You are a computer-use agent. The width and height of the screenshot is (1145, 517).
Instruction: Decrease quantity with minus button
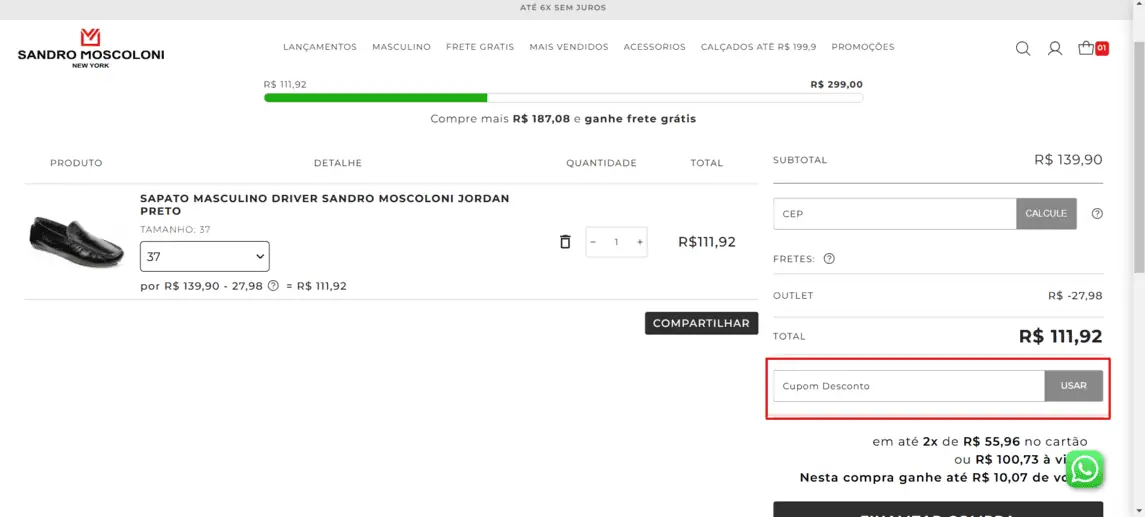pyautogui.click(x=593, y=242)
